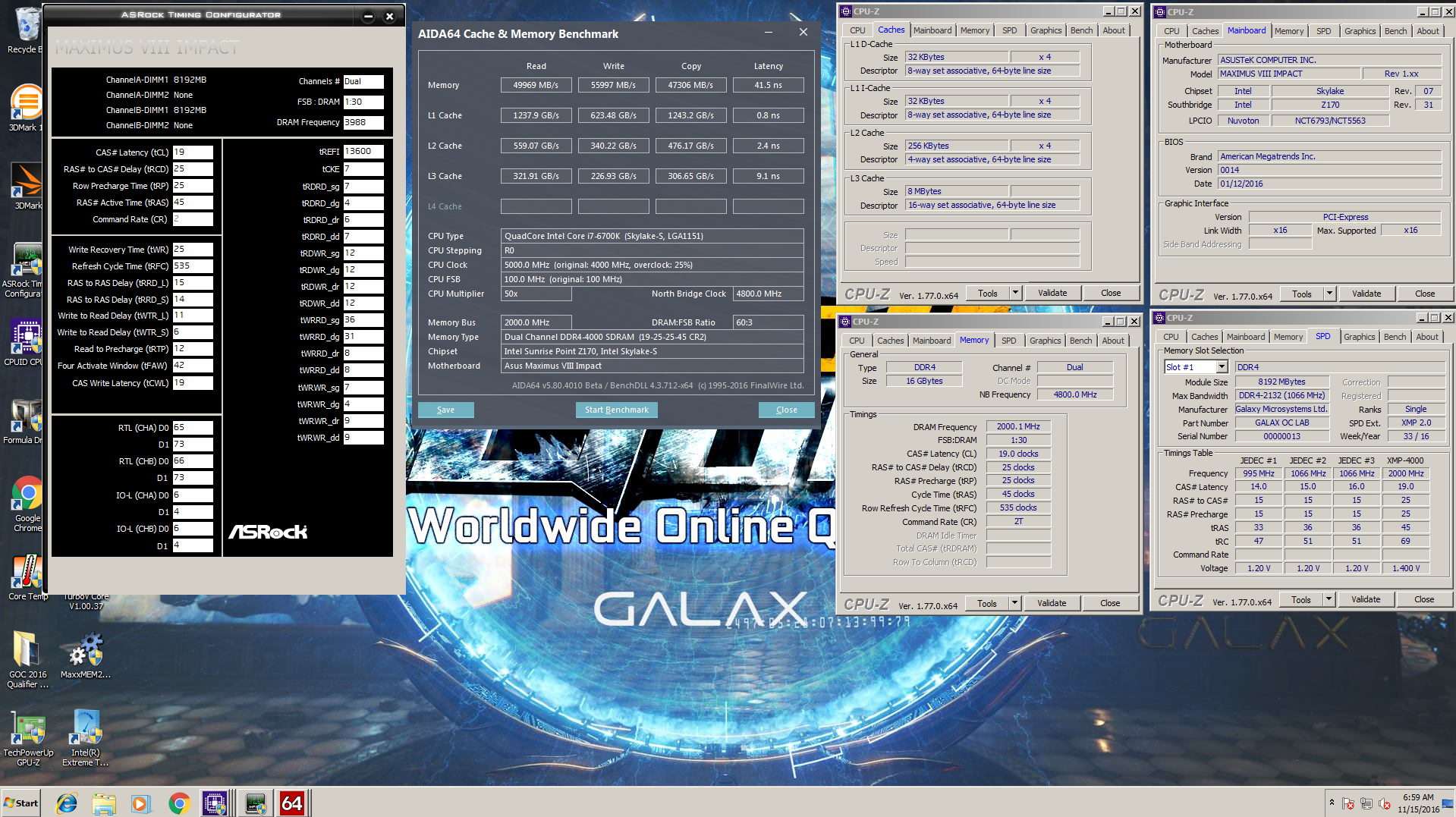Viewport: 1456px width, 817px height.
Task: Click the Google Chrome taskbar icon
Action: pyautogui.click(x=179, y=803)
